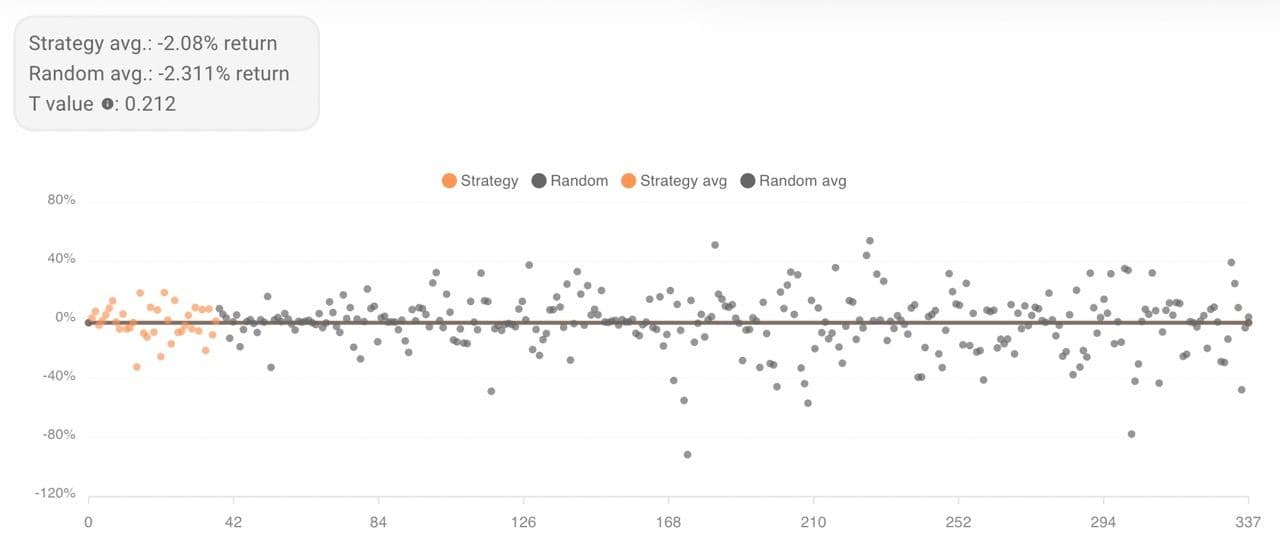The width and height of the screenshot is (1280, 552).
Task: Click the isolated data point at -80%
Action: click(x=1131, y=434)
